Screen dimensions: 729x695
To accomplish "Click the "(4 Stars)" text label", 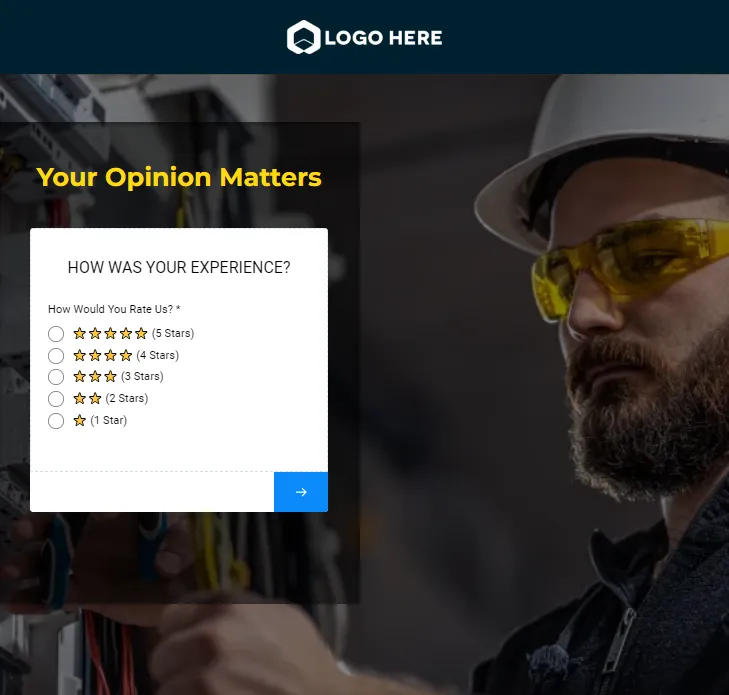I will pyautogui.click(x=158, y=355).
